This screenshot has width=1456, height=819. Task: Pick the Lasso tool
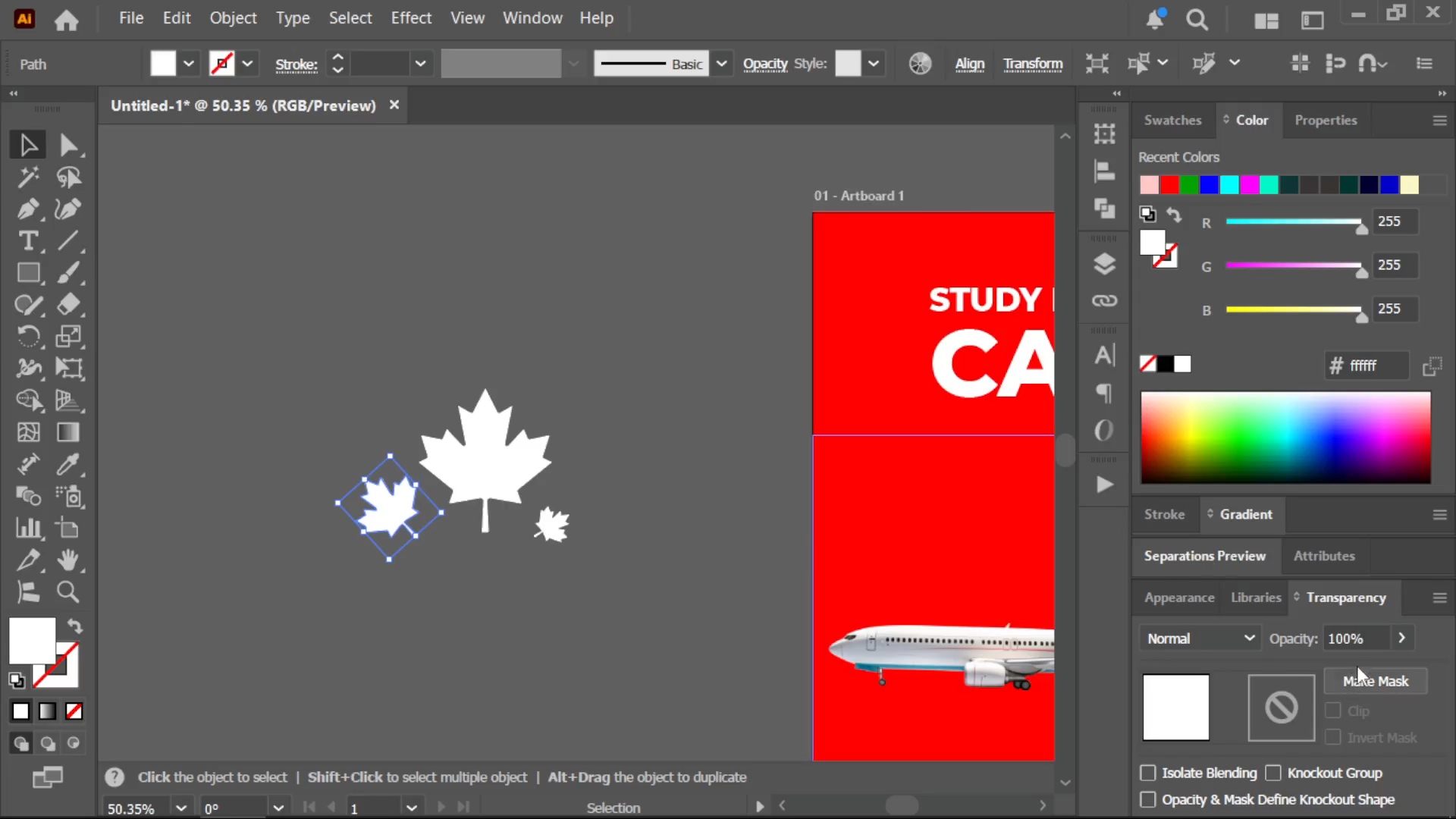point(68,177)
